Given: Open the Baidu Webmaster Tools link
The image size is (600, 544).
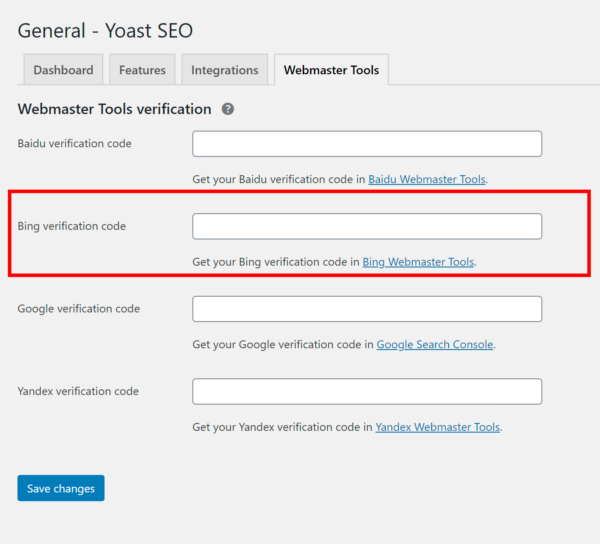Looking at the screenshot, I should [427, 179].
